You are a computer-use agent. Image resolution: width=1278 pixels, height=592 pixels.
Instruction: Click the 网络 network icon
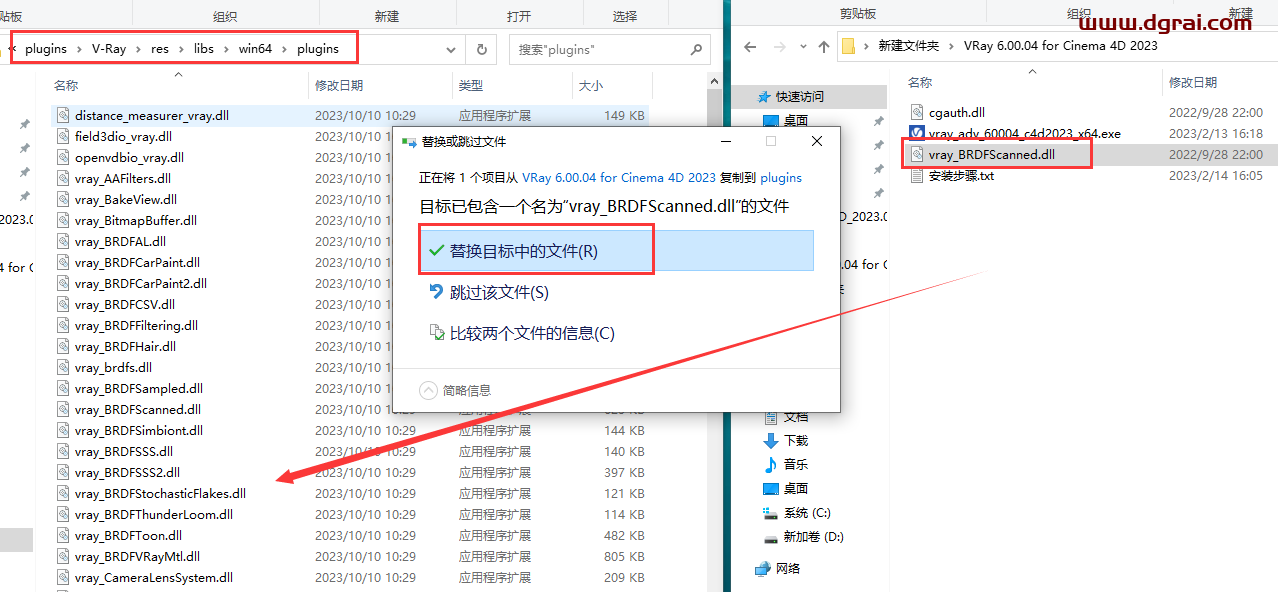tap(763, 568)
